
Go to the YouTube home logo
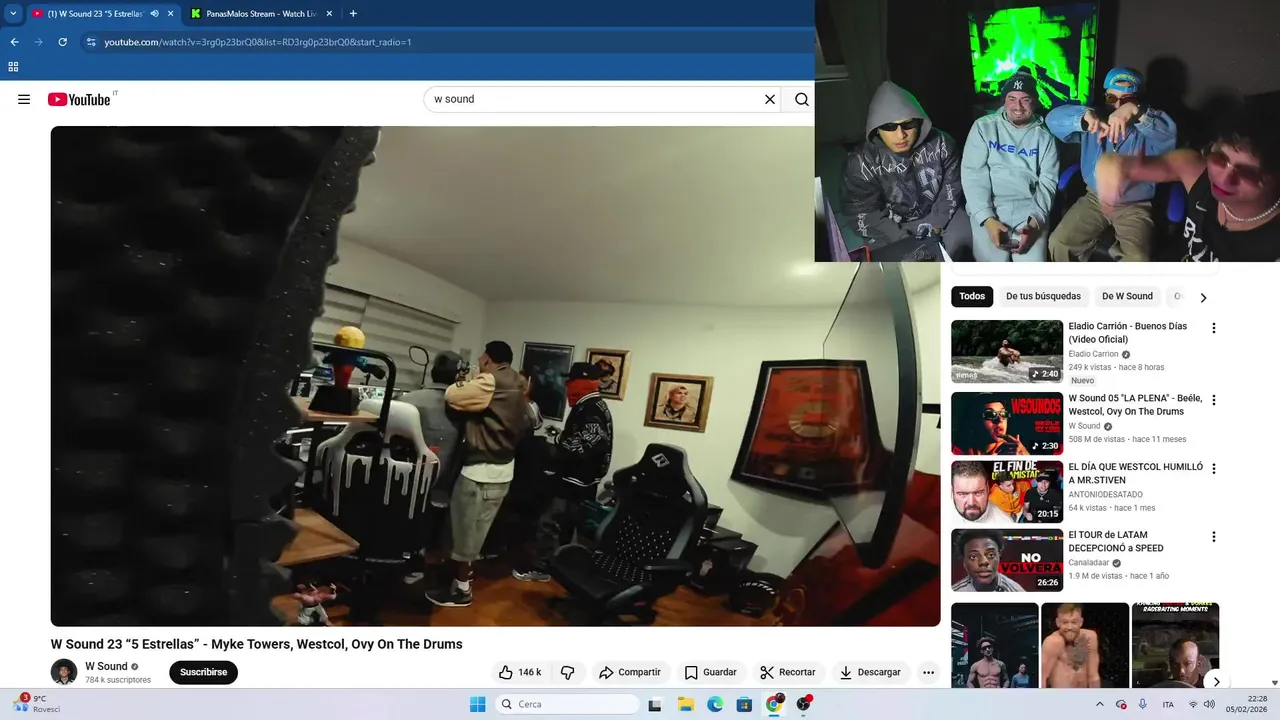click(79, 99)
